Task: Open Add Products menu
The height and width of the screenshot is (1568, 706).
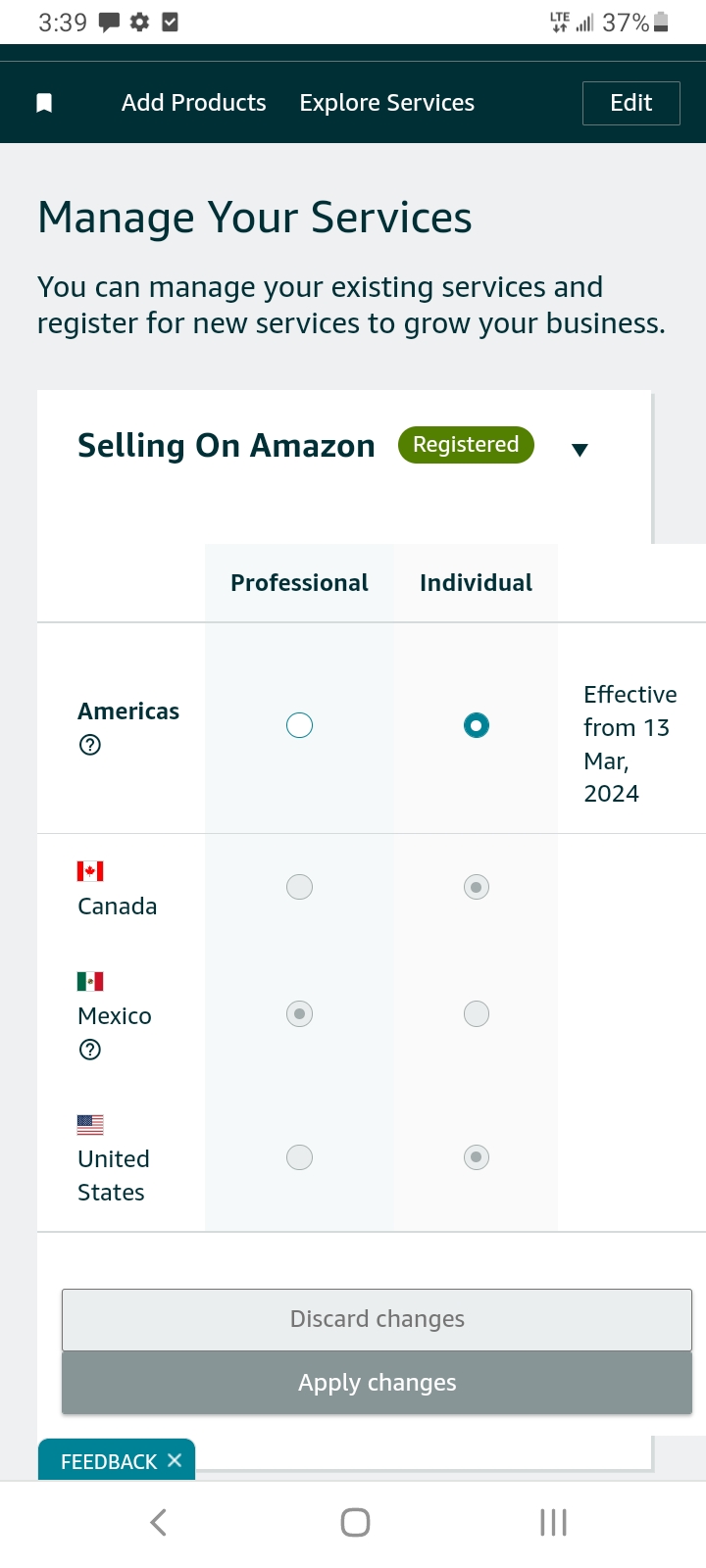Action: click(194, 103)
